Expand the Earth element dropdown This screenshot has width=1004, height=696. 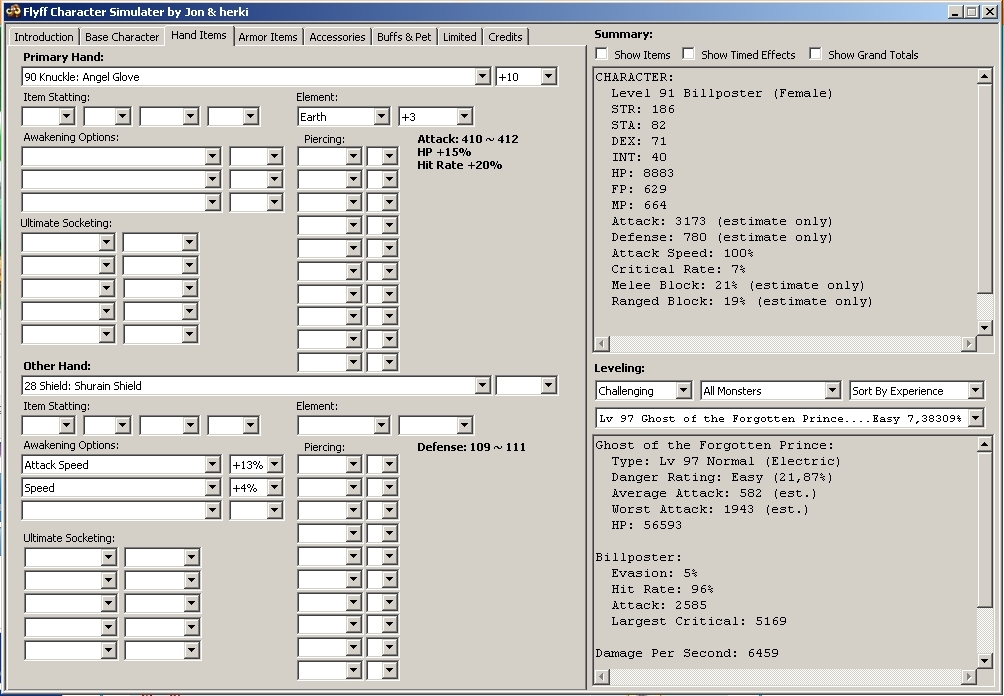pos(382,117)
